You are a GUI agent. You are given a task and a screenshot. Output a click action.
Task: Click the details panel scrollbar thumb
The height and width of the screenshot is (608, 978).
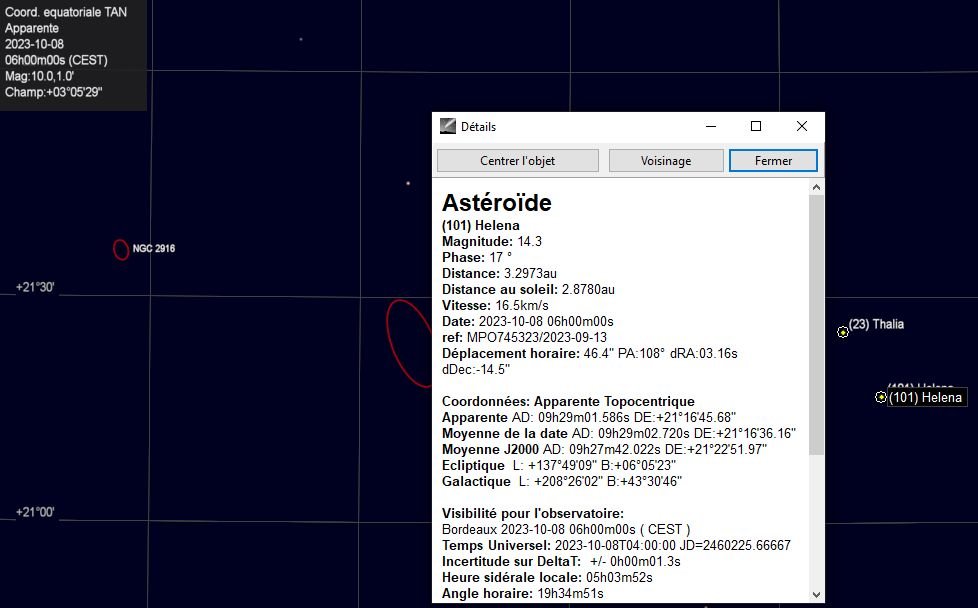[816, 320]
